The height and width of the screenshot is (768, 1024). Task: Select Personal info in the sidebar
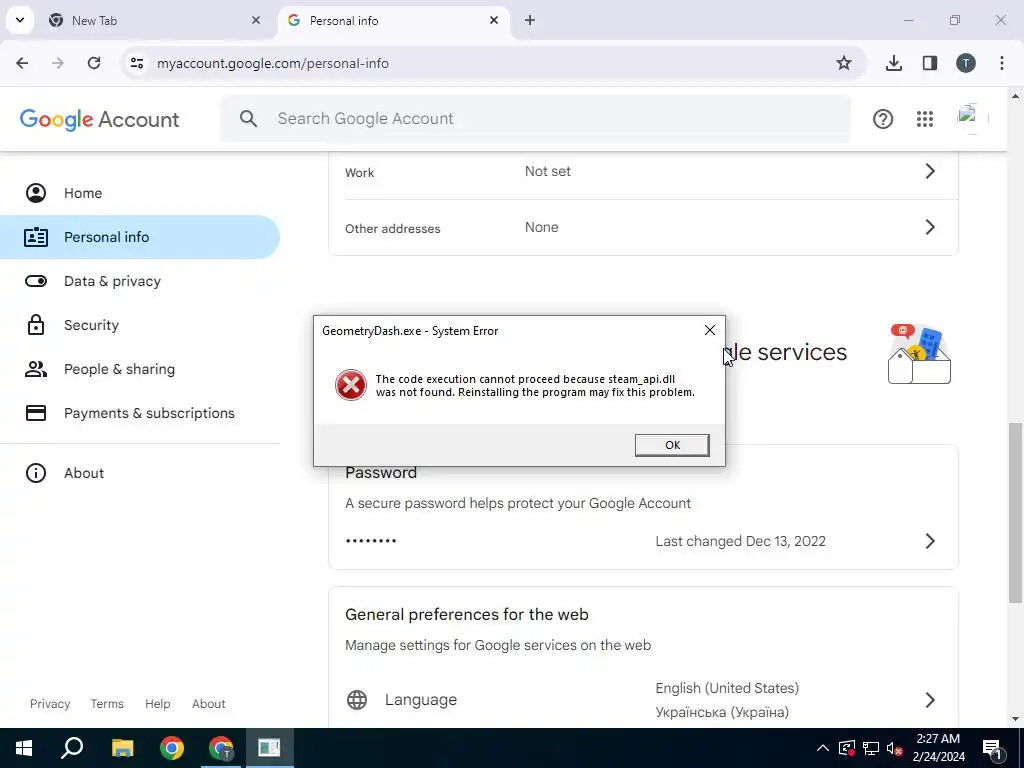140,237
